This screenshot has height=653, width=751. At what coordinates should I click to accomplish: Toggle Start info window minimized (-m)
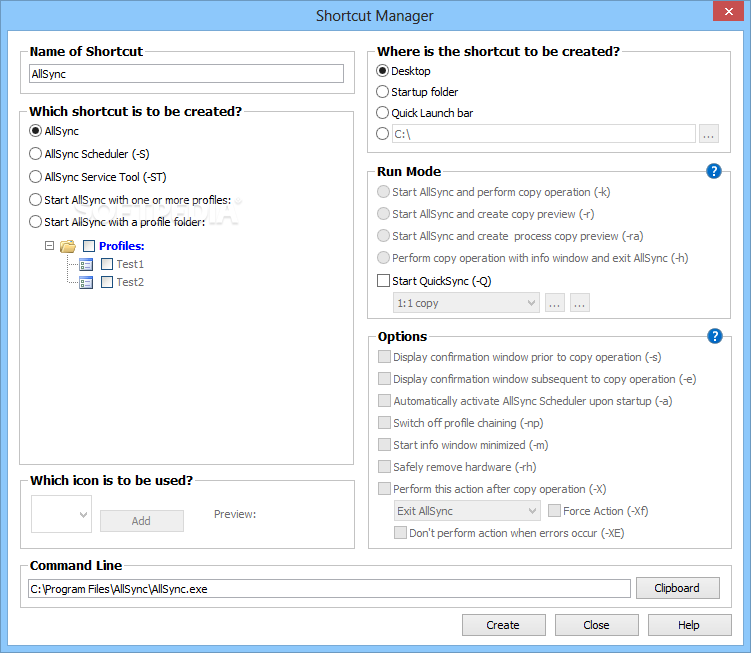pyautogui.click(x=384, y=445)
